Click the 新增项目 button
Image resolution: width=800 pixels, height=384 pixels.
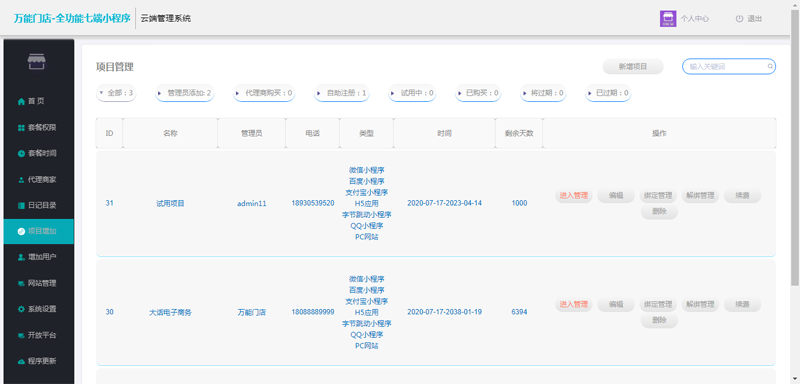tap(633, 66)
